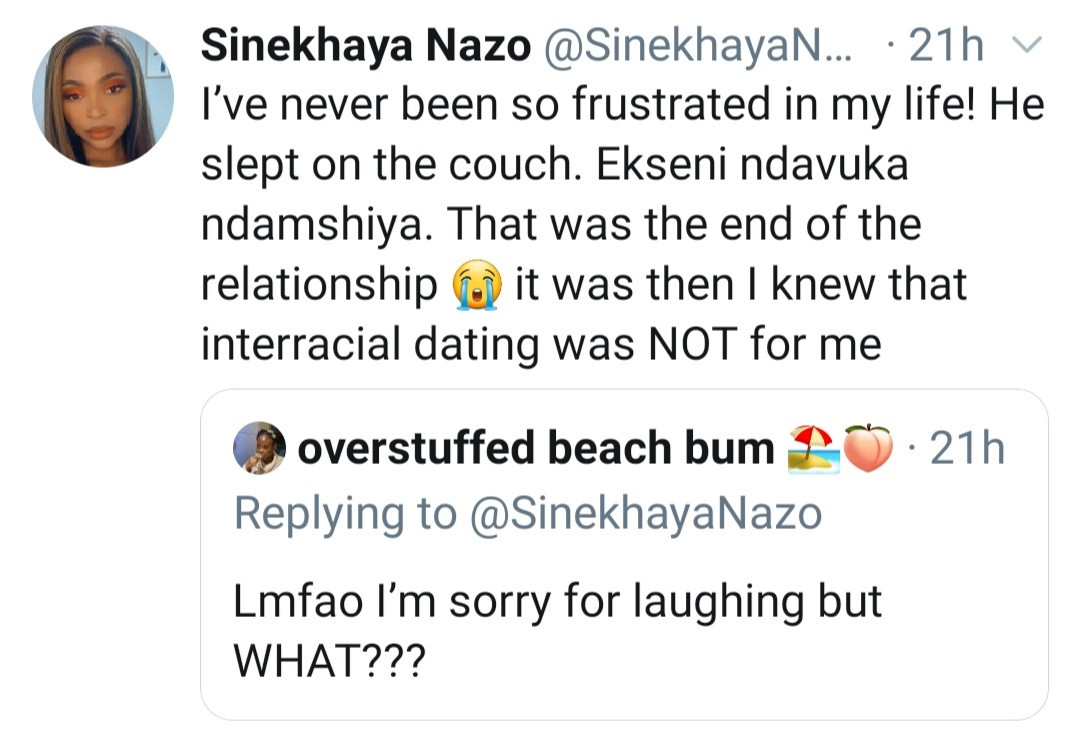This screenshot has height=743, width=1080.
Task: Click the peach emoji beside username
Action: coord(867,450)
